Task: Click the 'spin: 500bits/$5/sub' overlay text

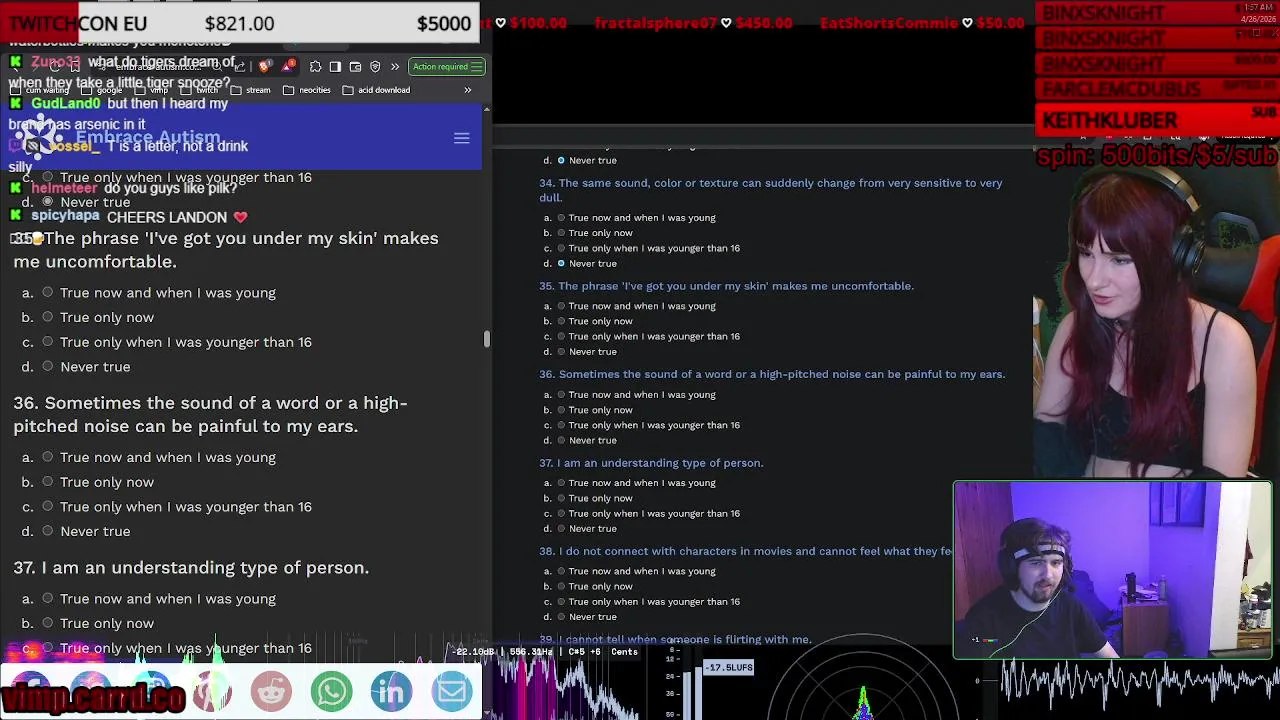Action: pos(1157,156)
